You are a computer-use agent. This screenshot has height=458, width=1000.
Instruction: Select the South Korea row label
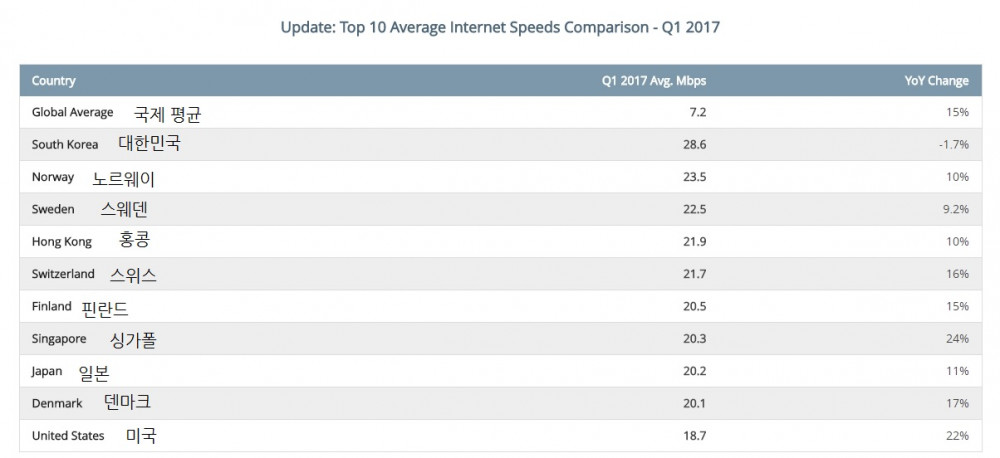coord(65,144)
